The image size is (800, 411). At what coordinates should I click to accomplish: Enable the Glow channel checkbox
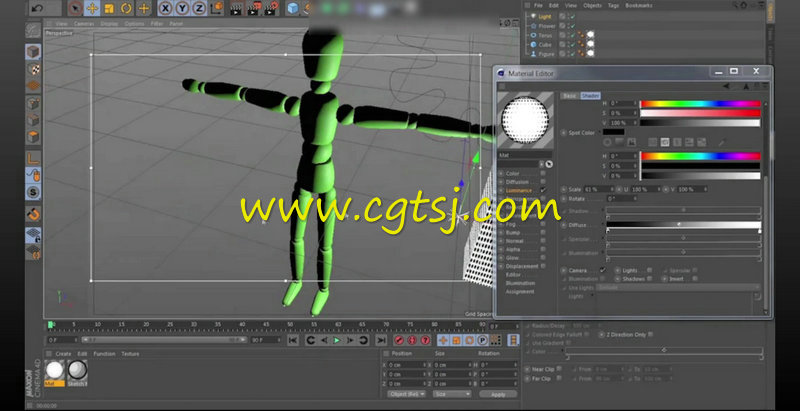(x=543, y=258)
